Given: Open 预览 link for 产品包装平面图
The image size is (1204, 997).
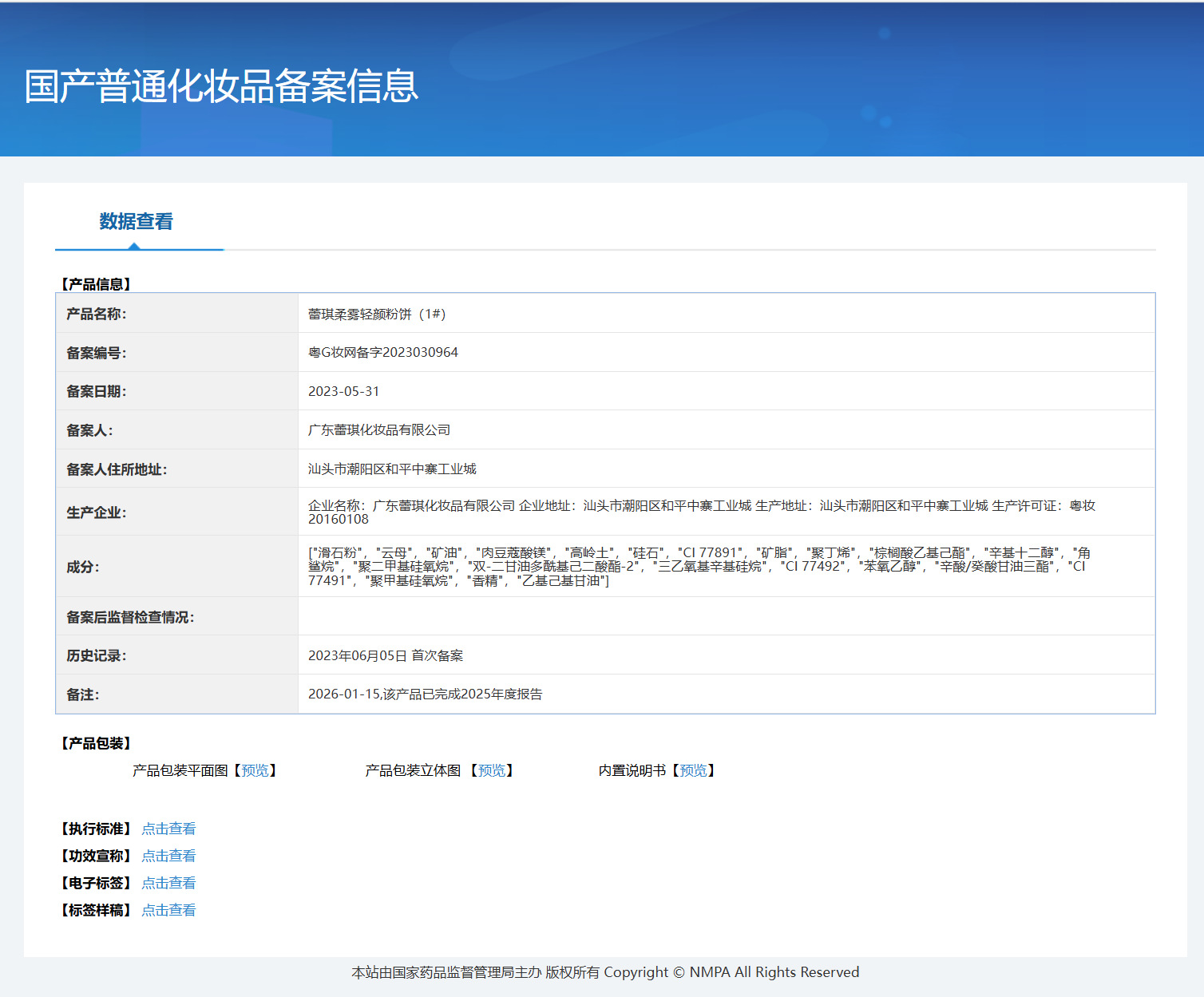Looking at the screenshot, I should (x=255, y=770).
